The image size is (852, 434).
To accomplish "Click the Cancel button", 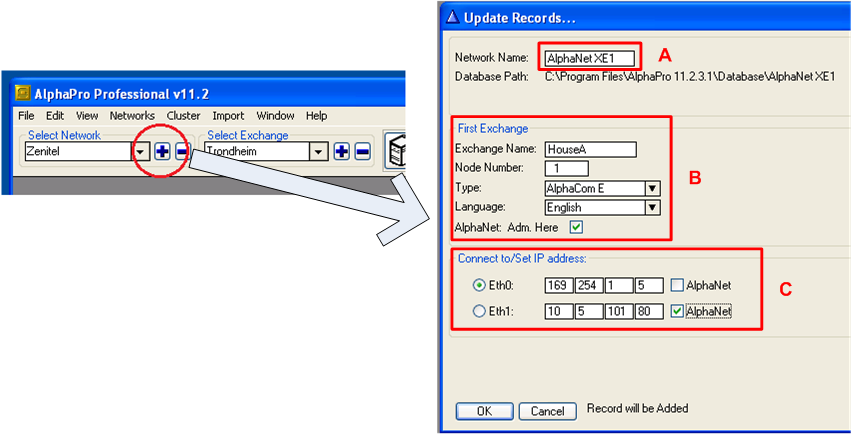I will click(x=548, y=411).
